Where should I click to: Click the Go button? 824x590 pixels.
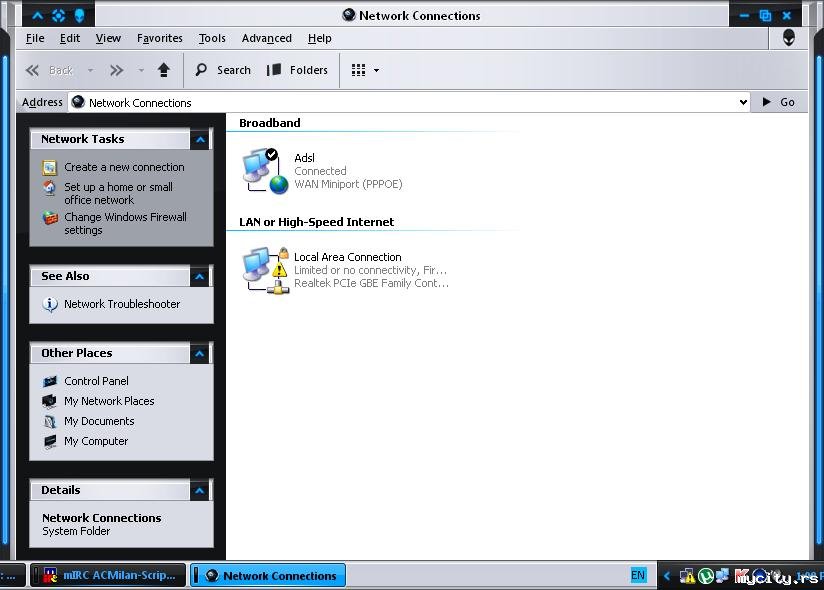[x=778, y=102]
